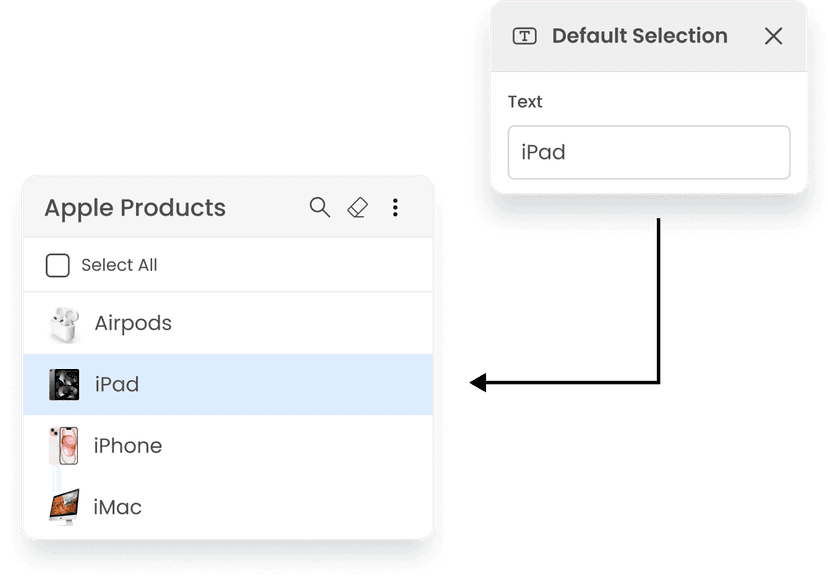Screen dimensions: 828x581
Task: Open search in Apple Products slicer
Action: tap(319, 208)
